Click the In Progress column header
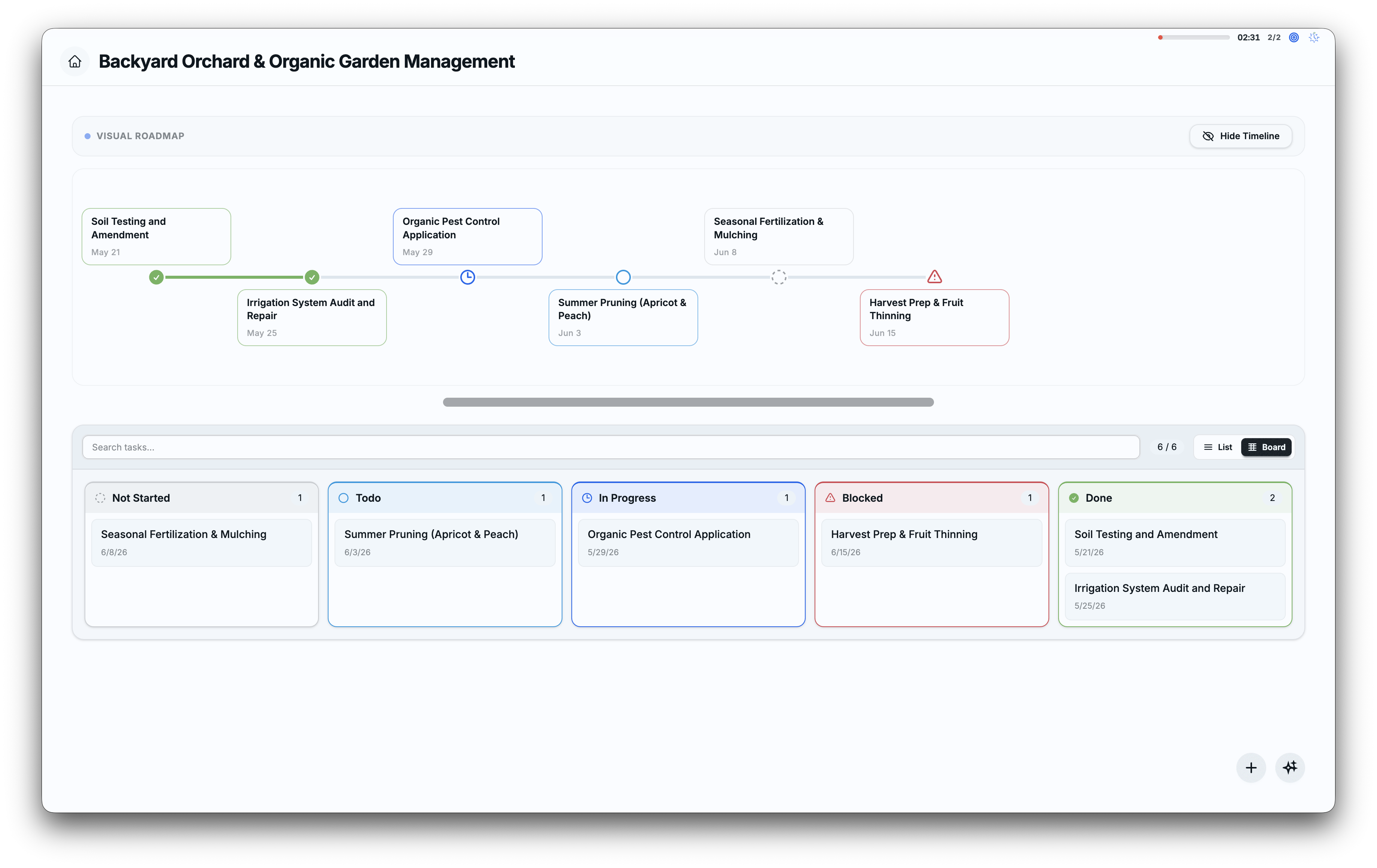 pos(688,498)
